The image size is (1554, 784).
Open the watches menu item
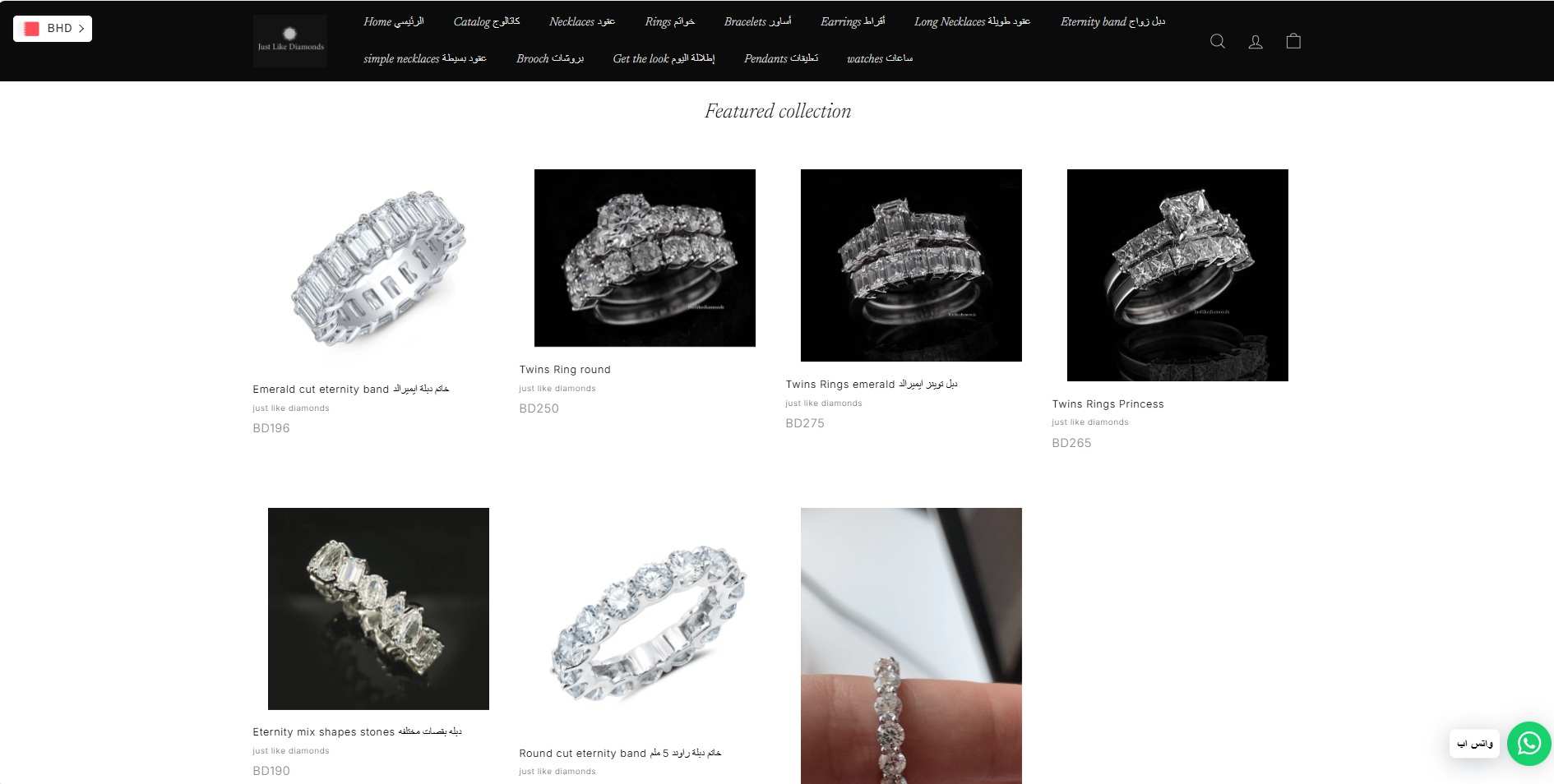[880, 58]
